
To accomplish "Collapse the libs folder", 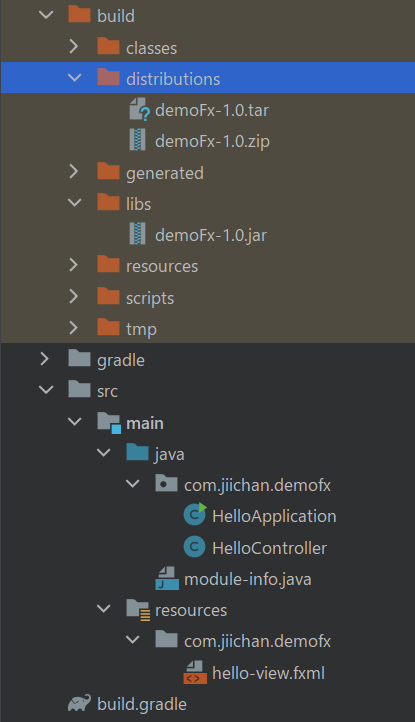I will [75, 202].
